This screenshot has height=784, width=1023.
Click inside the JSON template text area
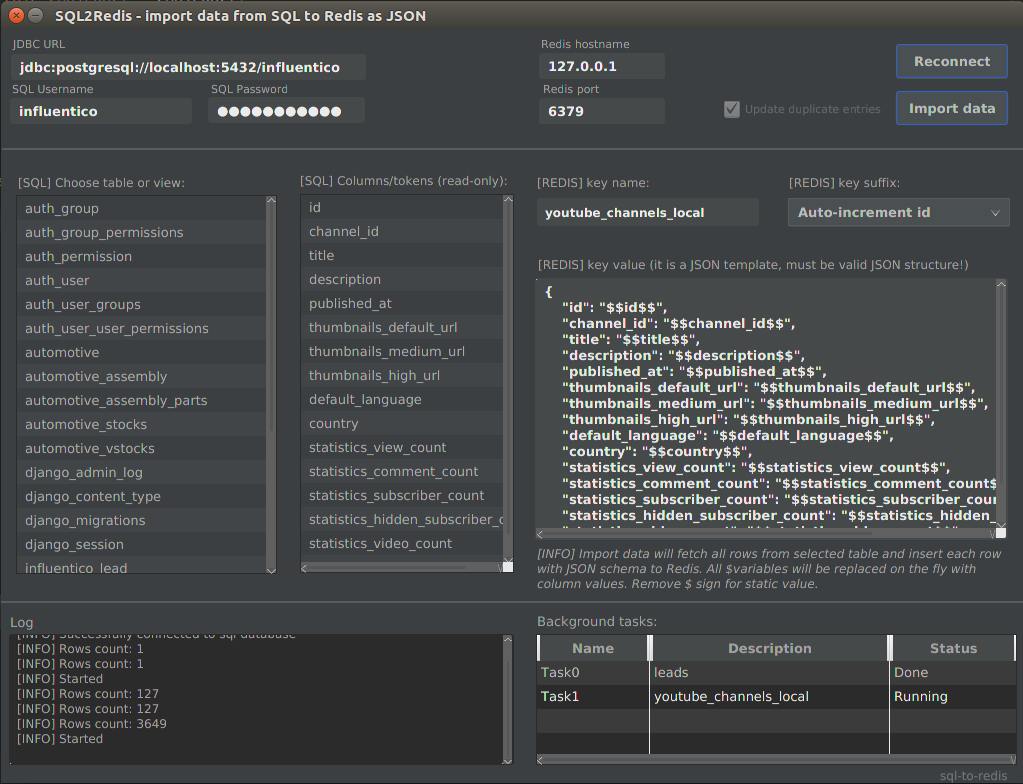click(765, 403)
